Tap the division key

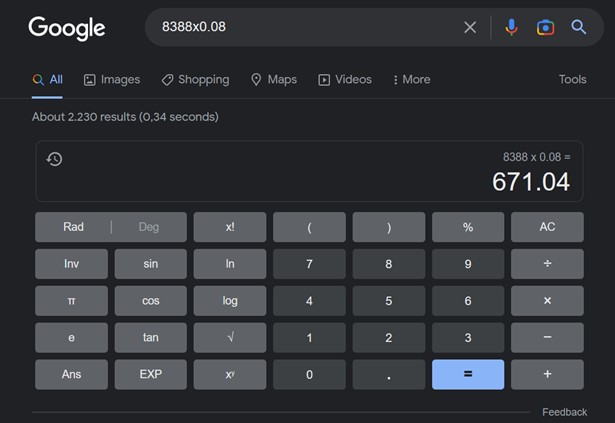(x=547, y=264)
